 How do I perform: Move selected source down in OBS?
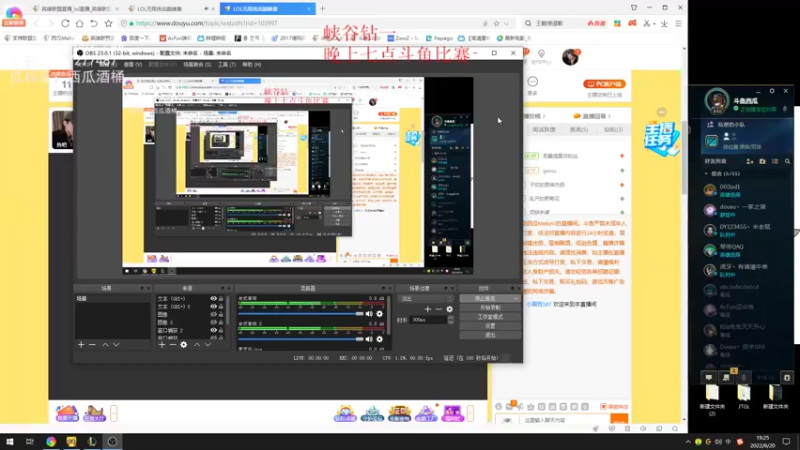(208, 345)
